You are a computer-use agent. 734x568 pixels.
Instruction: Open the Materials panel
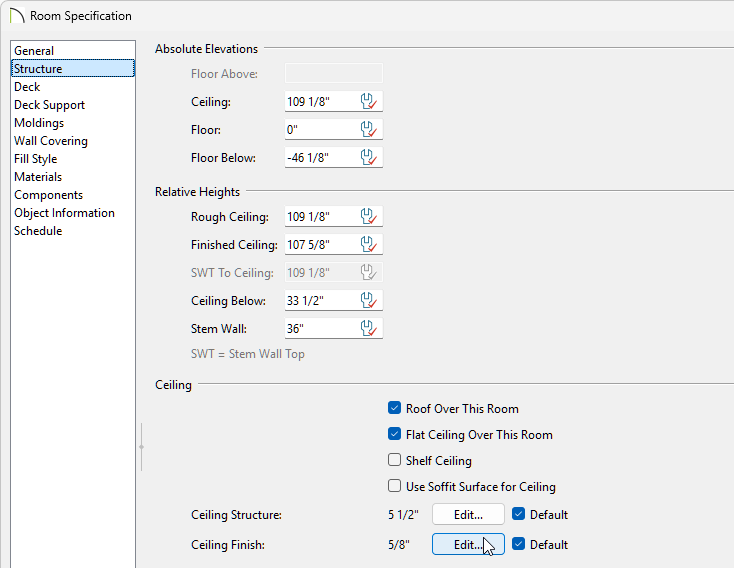click(x=73, y=177)
